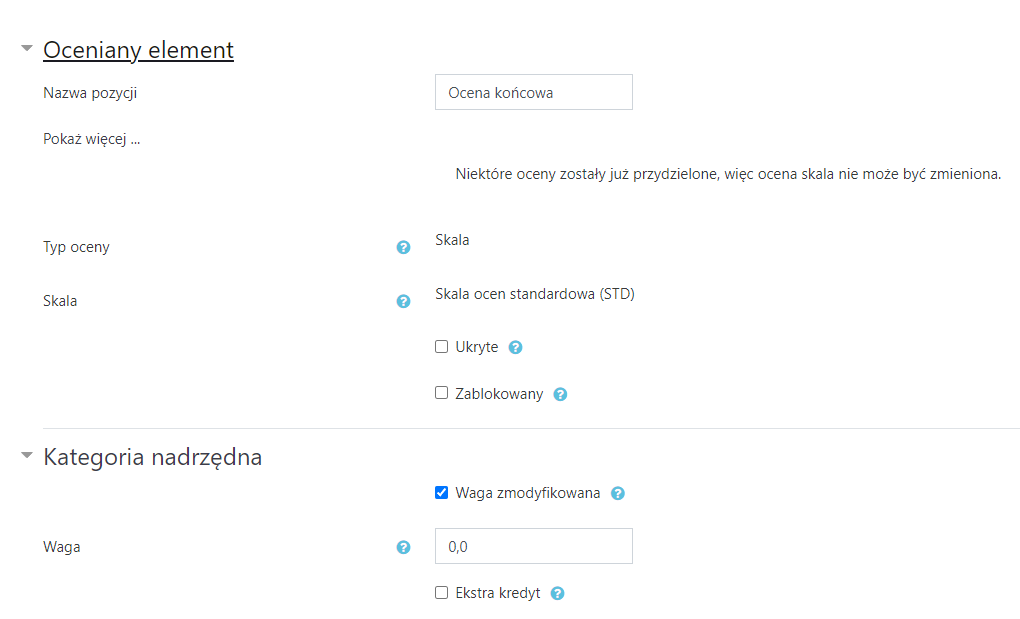Enable the Ukryte checkbox

point(441,347)
